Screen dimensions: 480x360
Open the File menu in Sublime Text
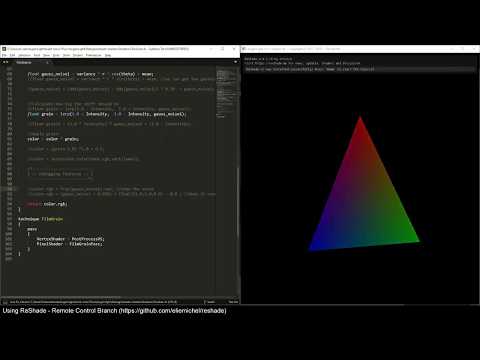tap(4, 55)
